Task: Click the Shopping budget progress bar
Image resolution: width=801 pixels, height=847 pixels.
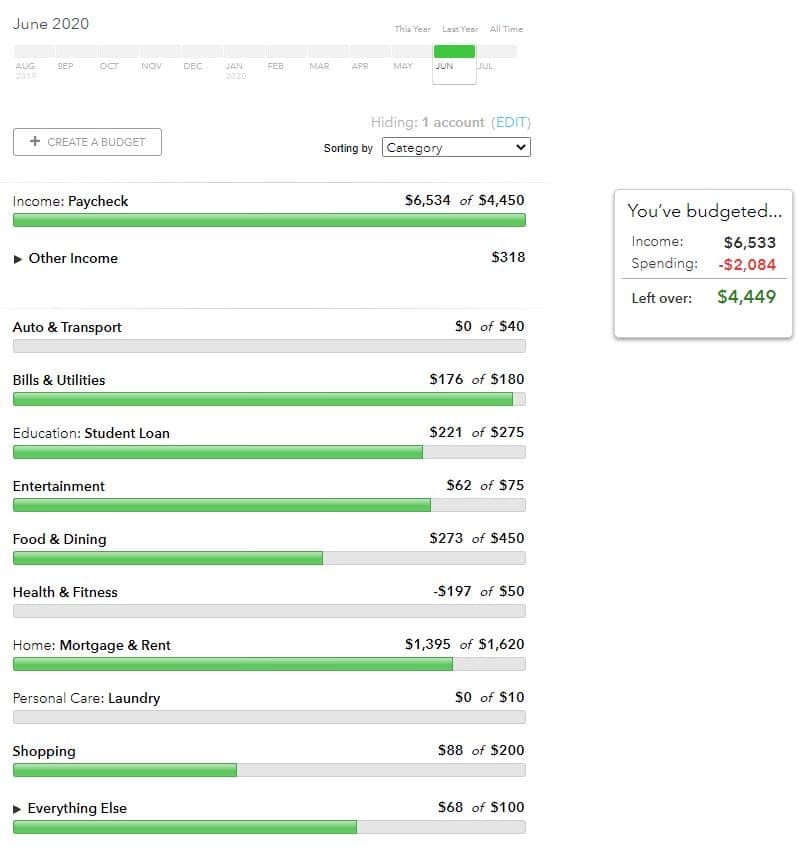Action: click(268, 770)
